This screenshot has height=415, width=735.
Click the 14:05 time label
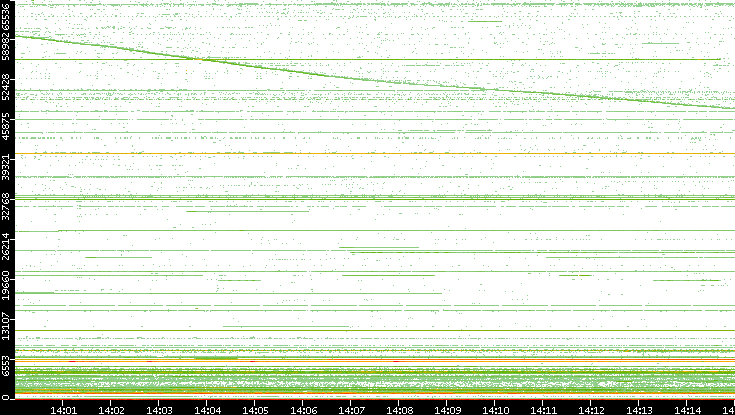(x=255, y=410)
